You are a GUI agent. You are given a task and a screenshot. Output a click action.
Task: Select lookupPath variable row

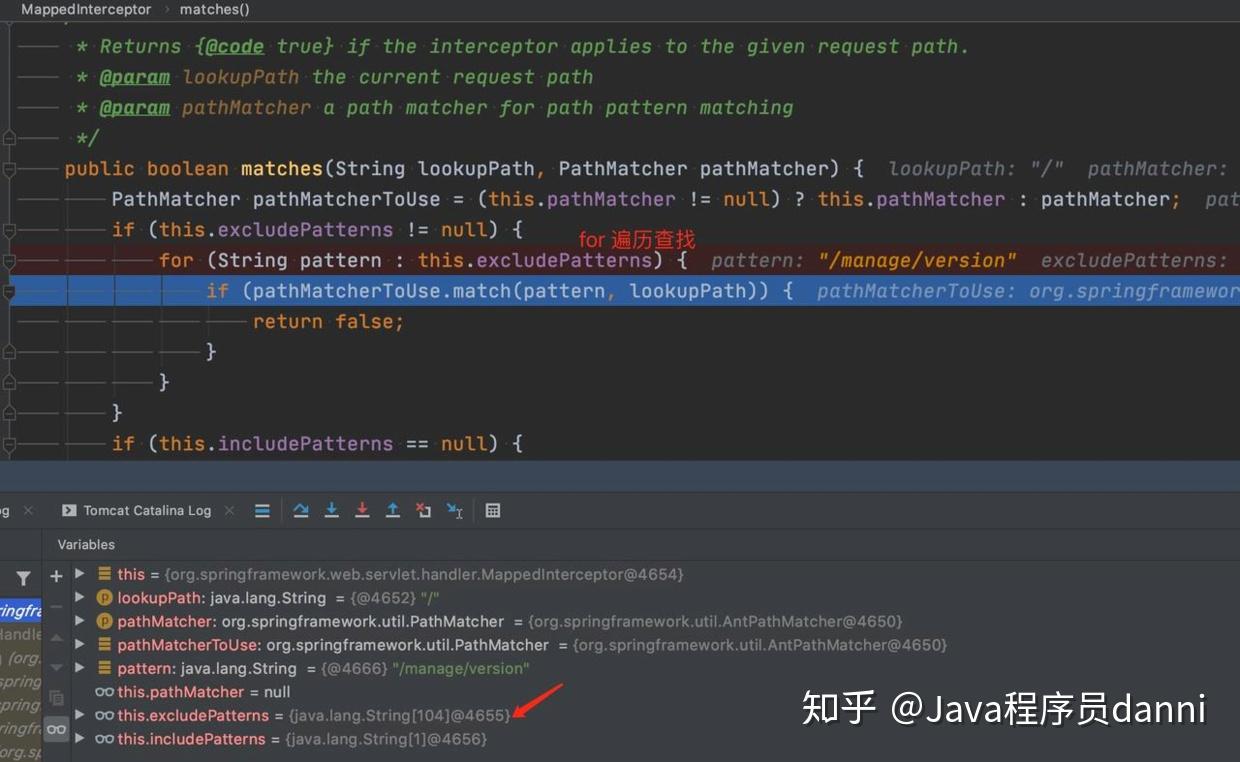(268, 598)
